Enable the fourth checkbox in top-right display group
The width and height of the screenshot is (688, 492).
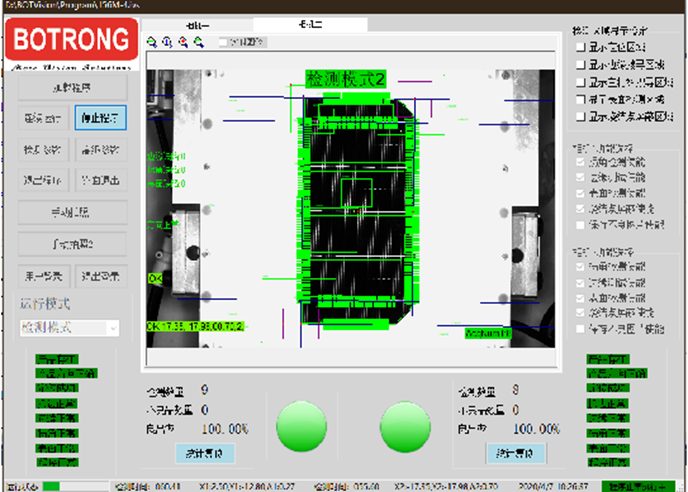tap(580, 100)
